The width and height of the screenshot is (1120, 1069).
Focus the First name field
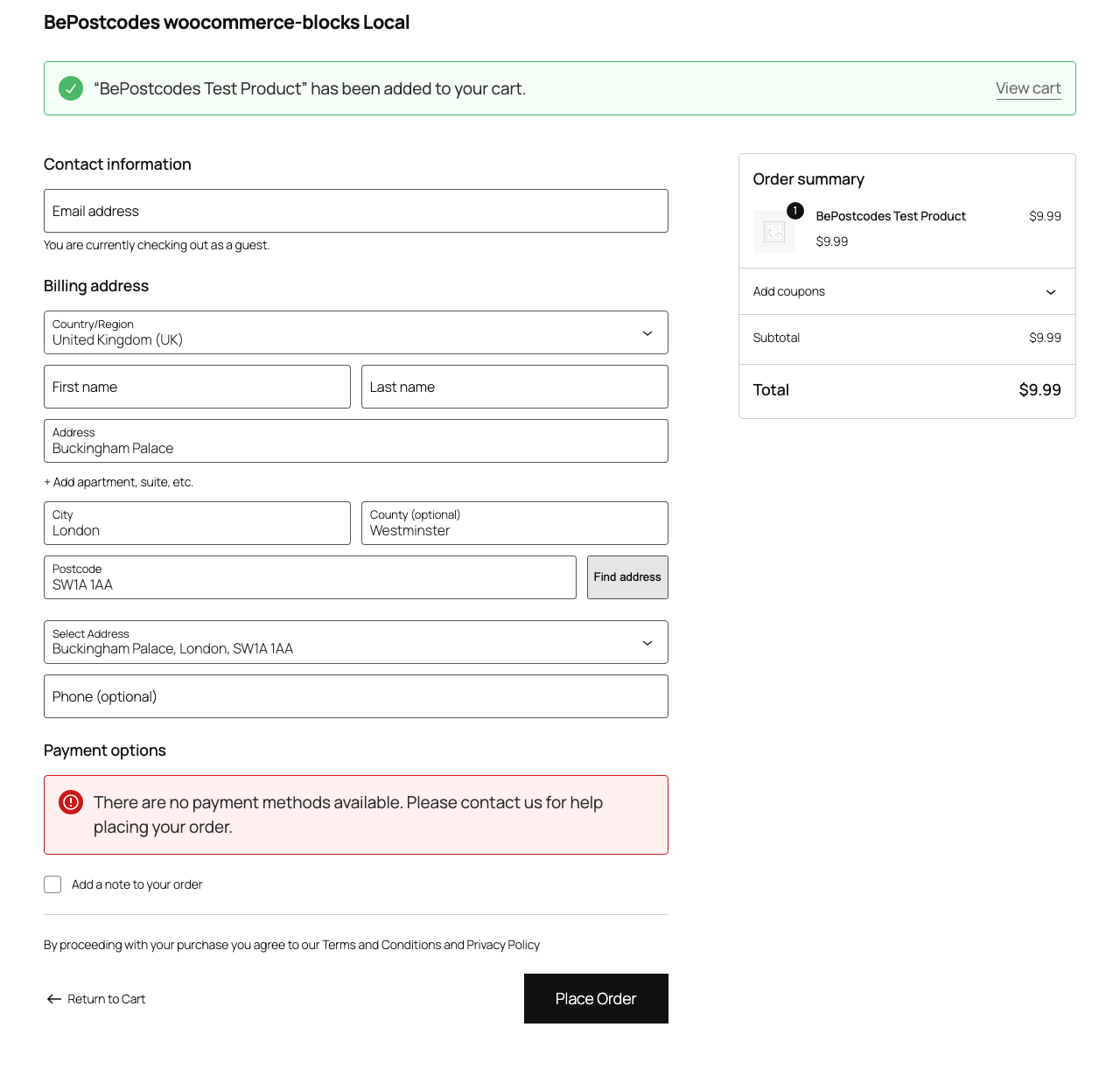point(197,387)
